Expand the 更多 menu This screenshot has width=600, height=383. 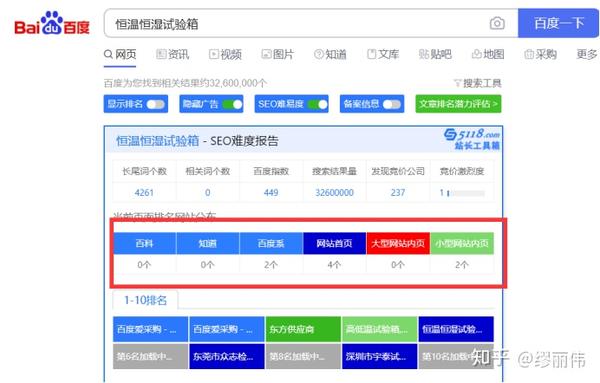[x=587, y=54]
